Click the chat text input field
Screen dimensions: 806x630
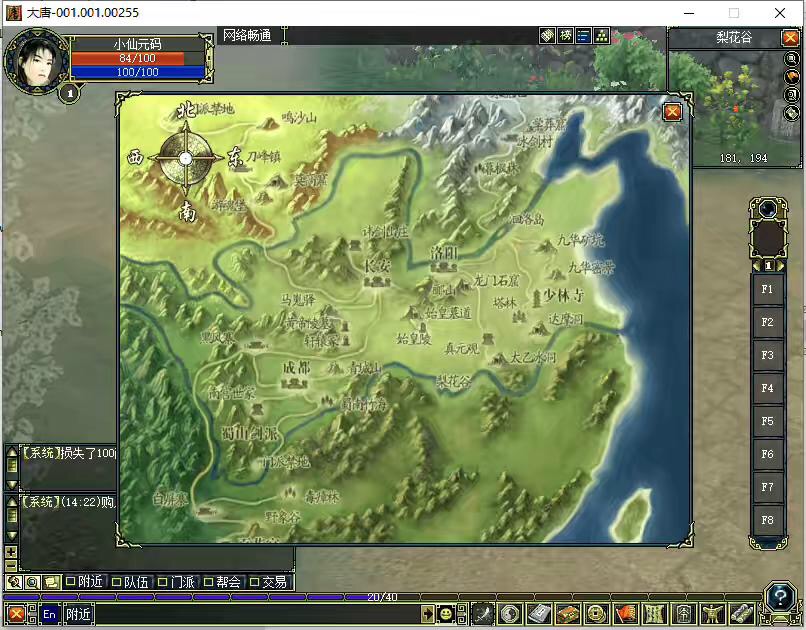(257, 614)
